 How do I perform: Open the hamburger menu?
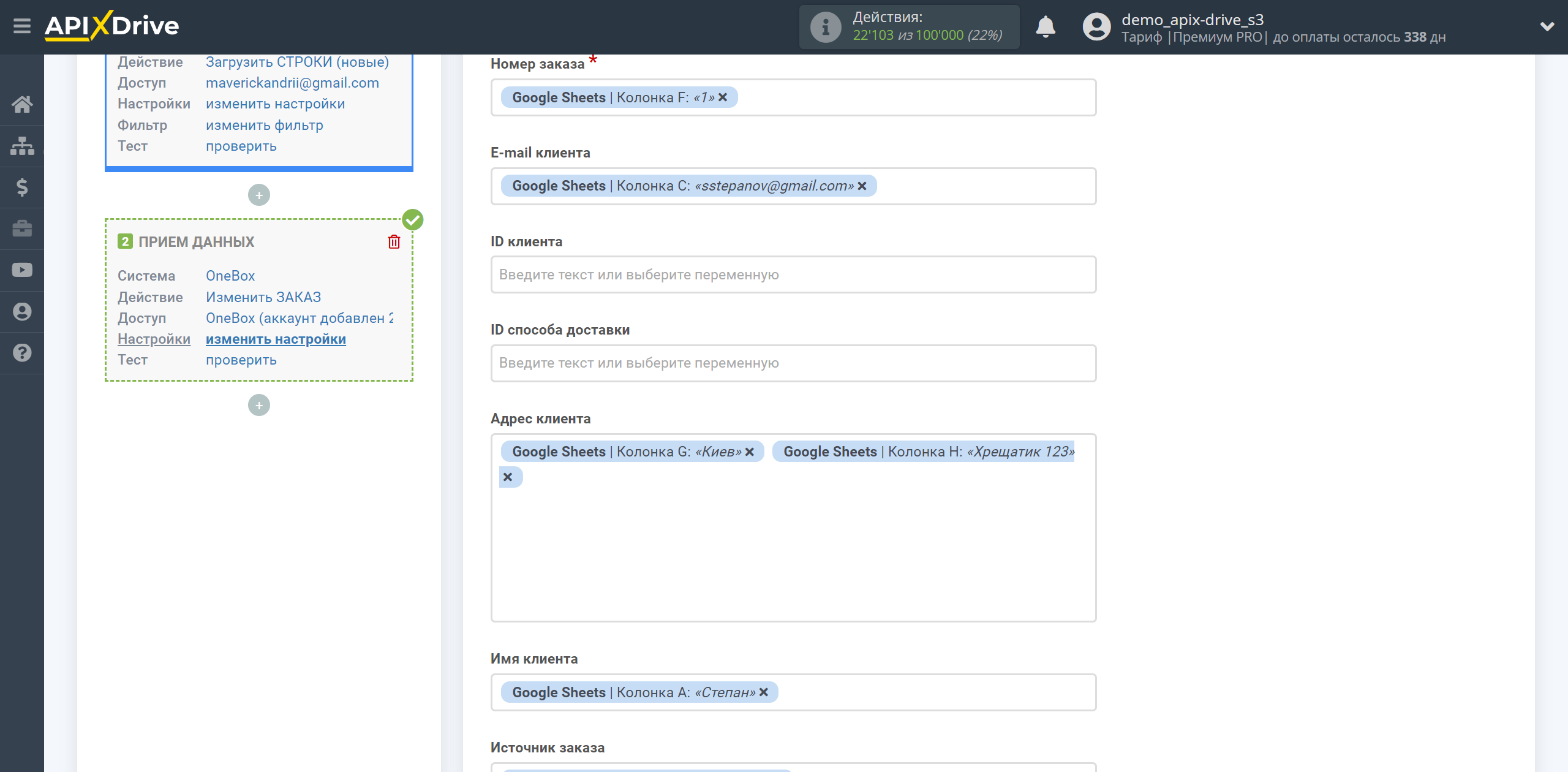point(22,26)
